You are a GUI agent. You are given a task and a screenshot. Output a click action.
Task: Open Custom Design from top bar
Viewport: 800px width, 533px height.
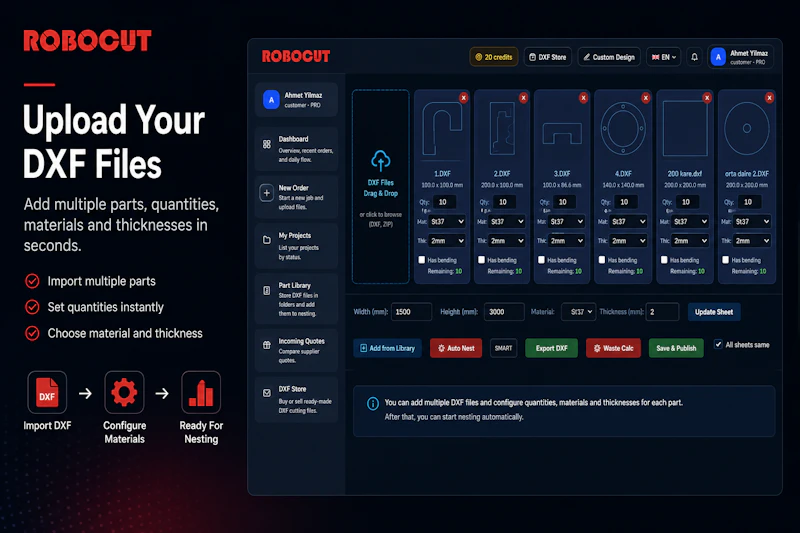609,57
